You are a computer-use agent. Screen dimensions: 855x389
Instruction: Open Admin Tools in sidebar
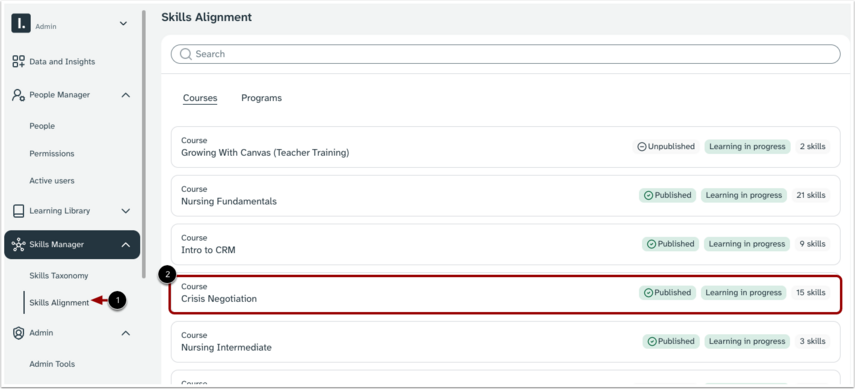tap(52, 364)
